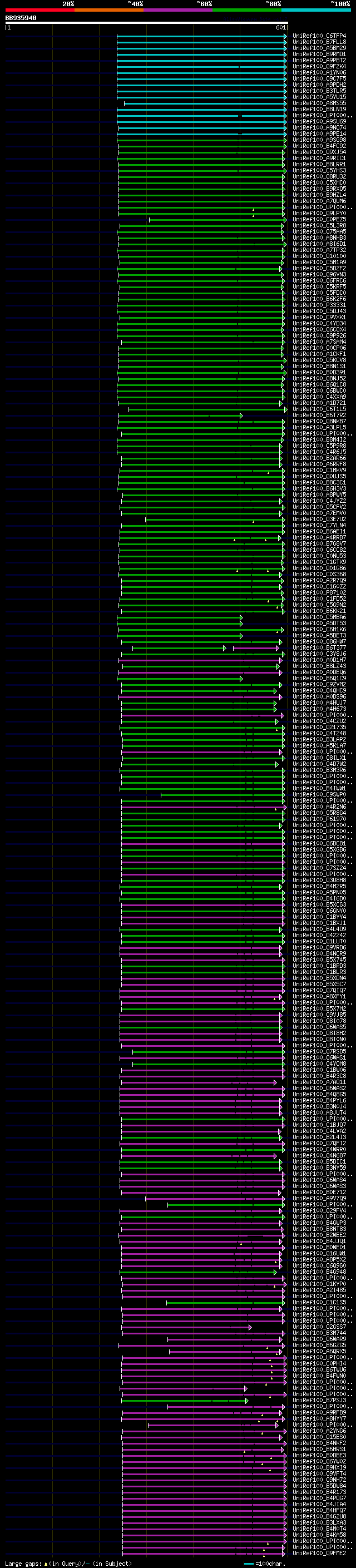Click the UniRef100_B7PSJ3 label
This screenshot has height=1568, width=356.
(x=319, y=1401)
